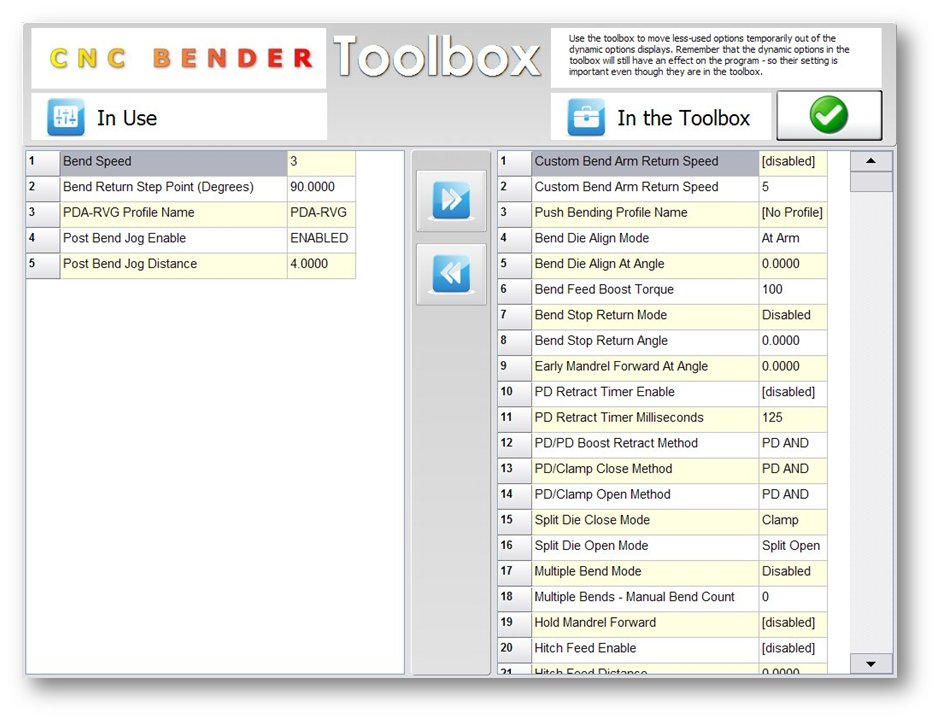Click the double left arrow move-to-in-use button
The width and height of the screenshot is (939, 720).
click(451, 274)
